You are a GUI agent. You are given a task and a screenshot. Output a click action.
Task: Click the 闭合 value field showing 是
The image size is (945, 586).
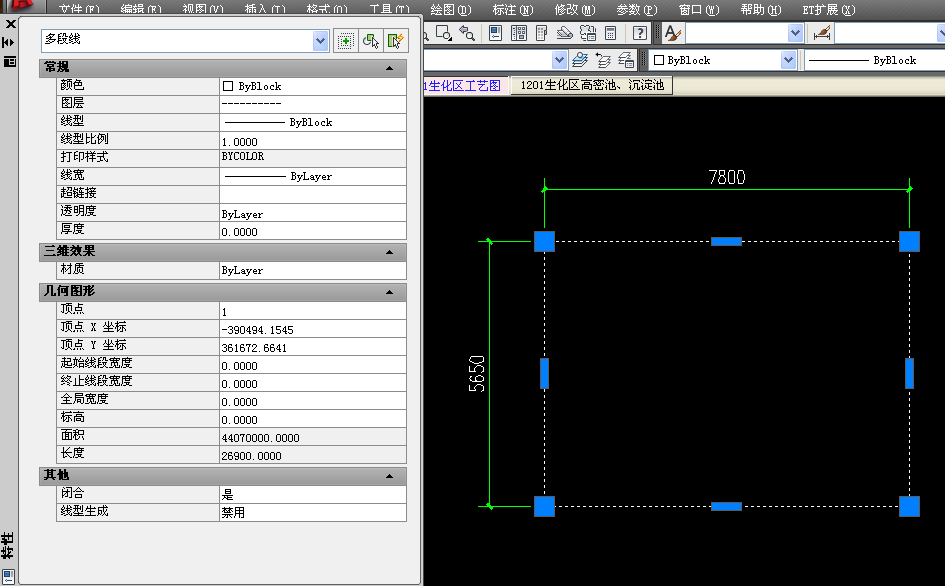313,494
